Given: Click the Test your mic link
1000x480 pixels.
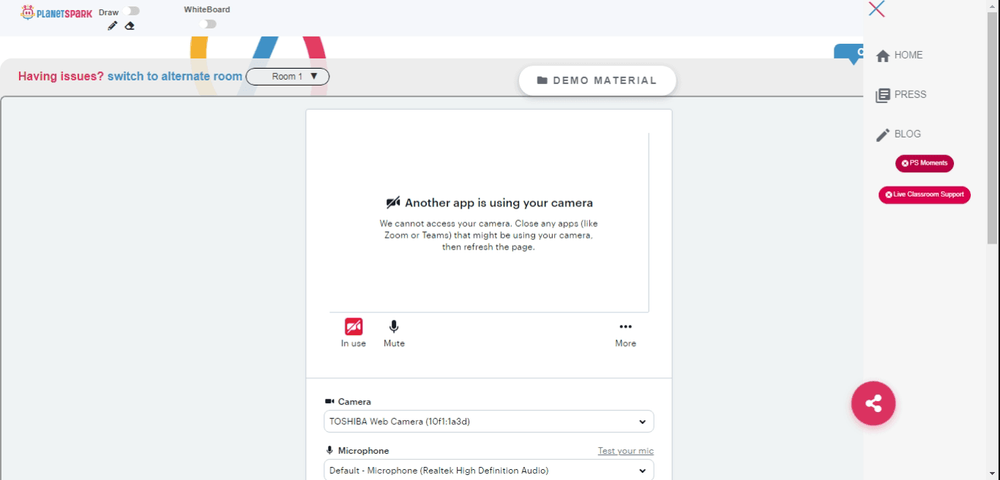Looking at the screenshot, I should pos(625,451).
